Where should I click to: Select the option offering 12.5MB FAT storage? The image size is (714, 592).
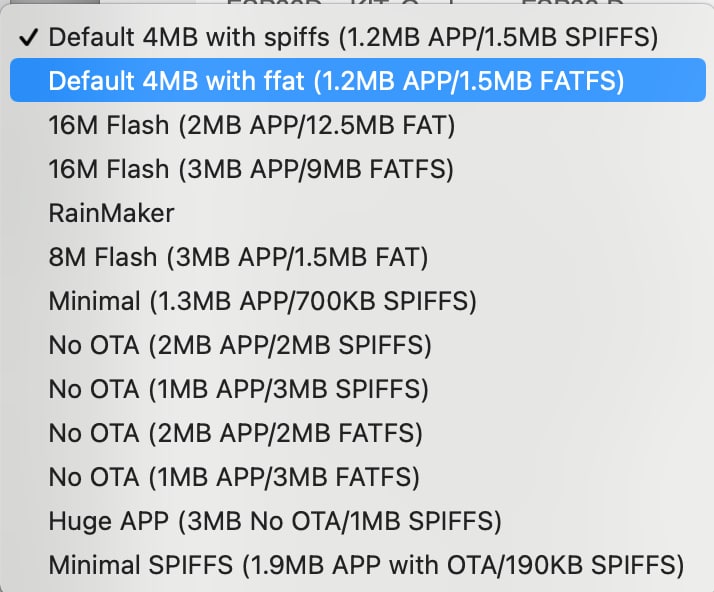(x=252, y=125)
